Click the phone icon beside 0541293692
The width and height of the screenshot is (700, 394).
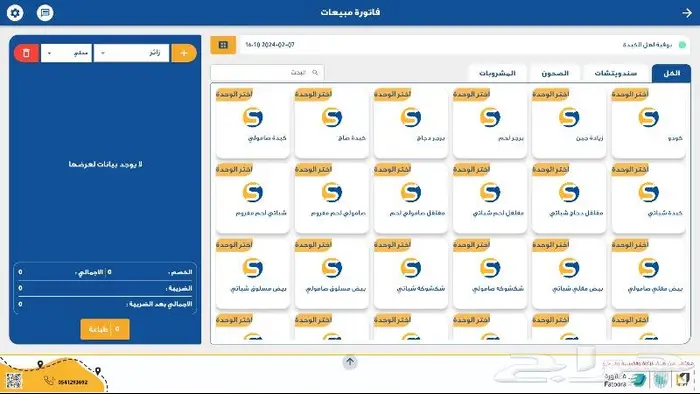(x=49, y=381)
